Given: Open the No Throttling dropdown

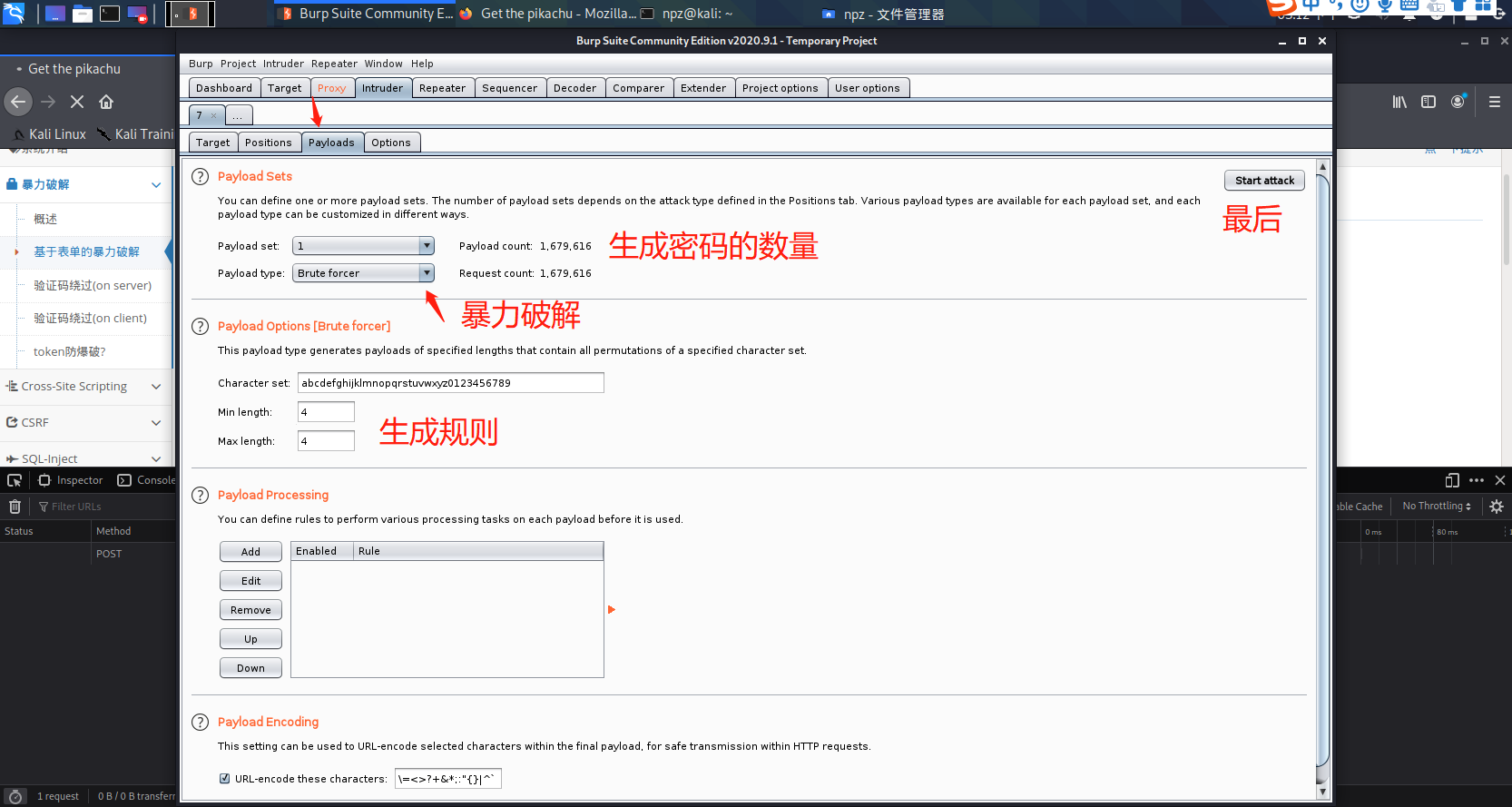Looking at the screenshot, I should click(x=1437, y=507).
